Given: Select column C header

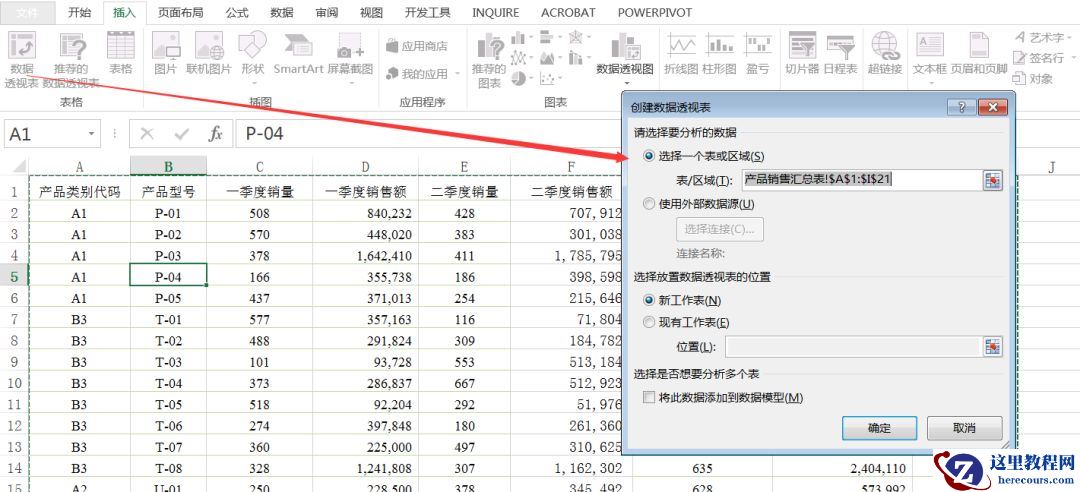Looking at the screenshot, I should [x=259, y=166].
